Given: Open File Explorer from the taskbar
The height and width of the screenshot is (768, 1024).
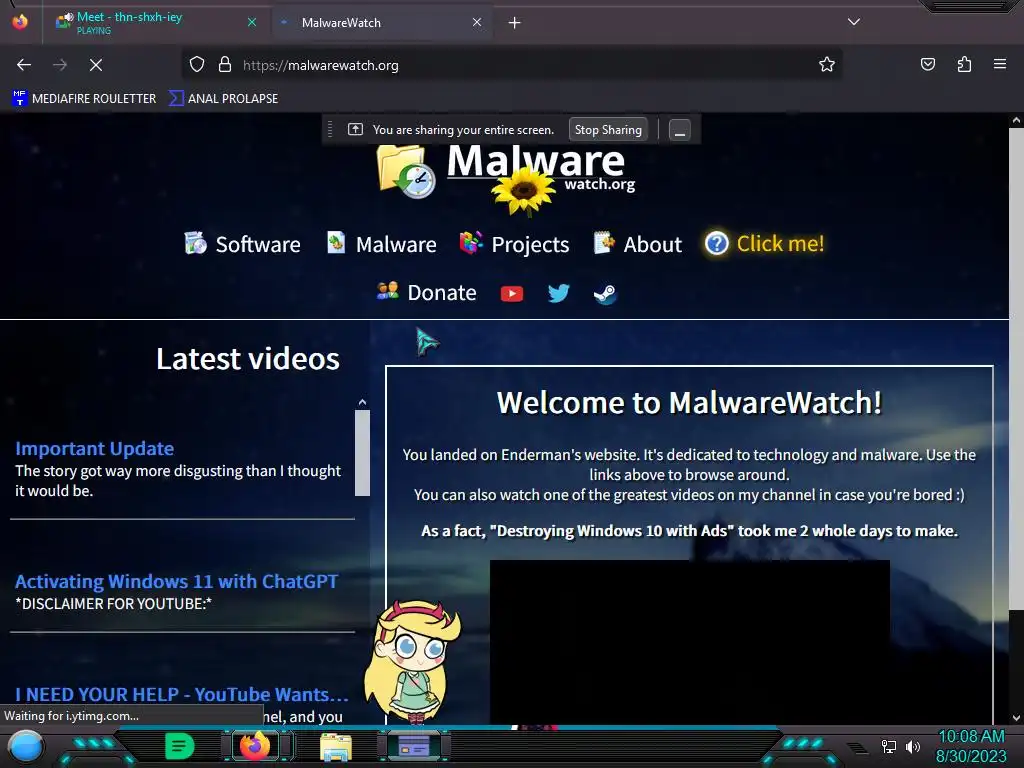Looking at the screenshot, I should tap(336, 746).
